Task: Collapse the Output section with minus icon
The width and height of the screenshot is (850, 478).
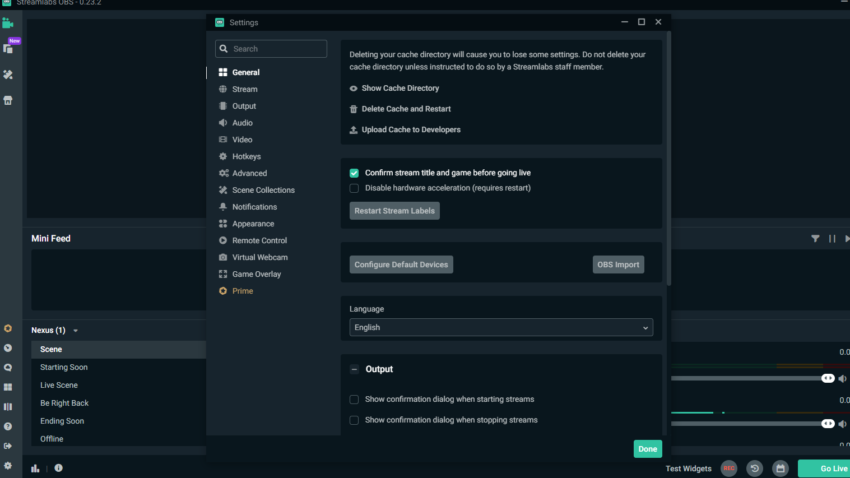Action: point(354,369)
